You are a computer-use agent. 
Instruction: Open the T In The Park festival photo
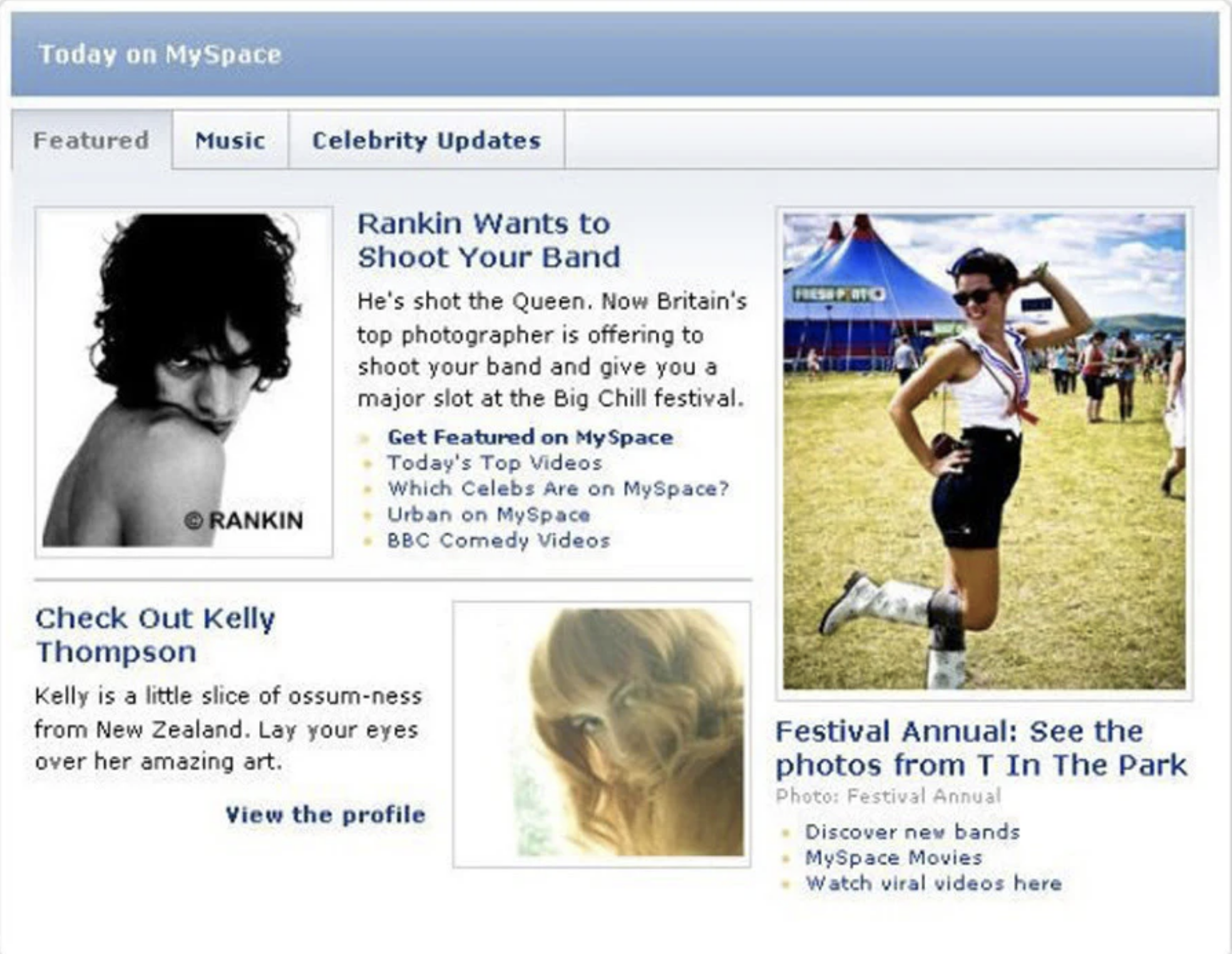984,453
